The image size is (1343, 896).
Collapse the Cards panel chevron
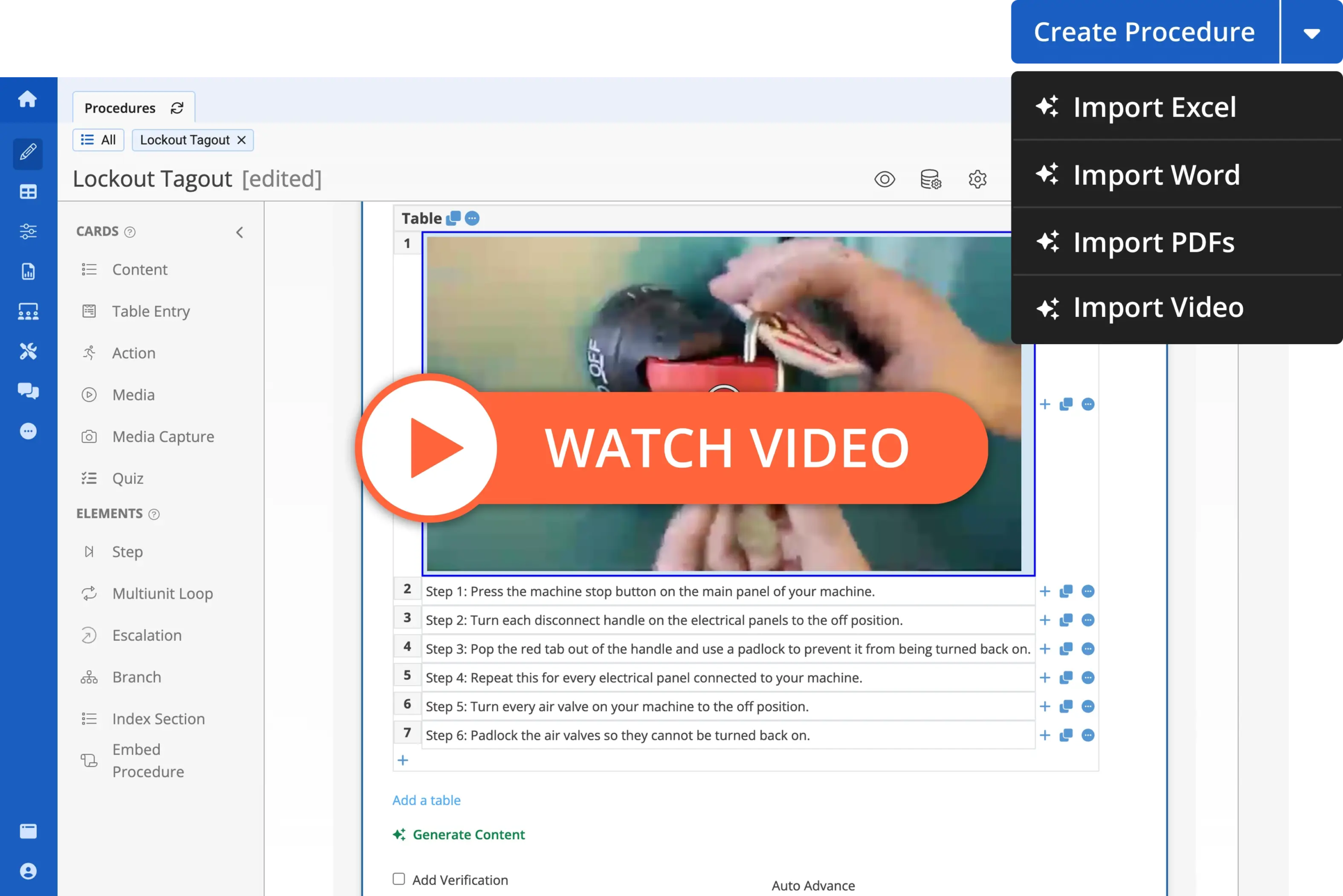pyautogui.click(x=240, y=232)
